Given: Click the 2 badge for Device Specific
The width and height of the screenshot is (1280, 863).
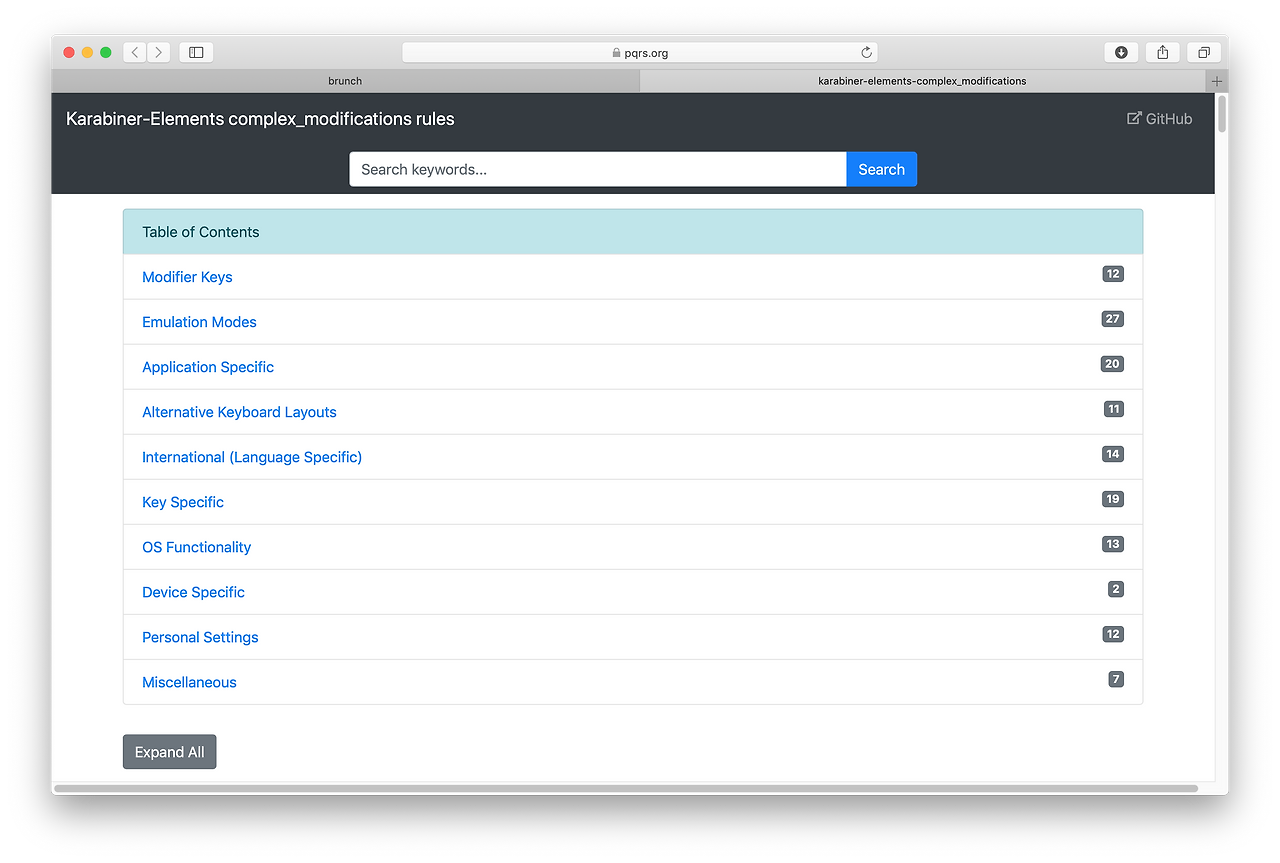Looking at the screenshot, I should (x=1116, y=589).
